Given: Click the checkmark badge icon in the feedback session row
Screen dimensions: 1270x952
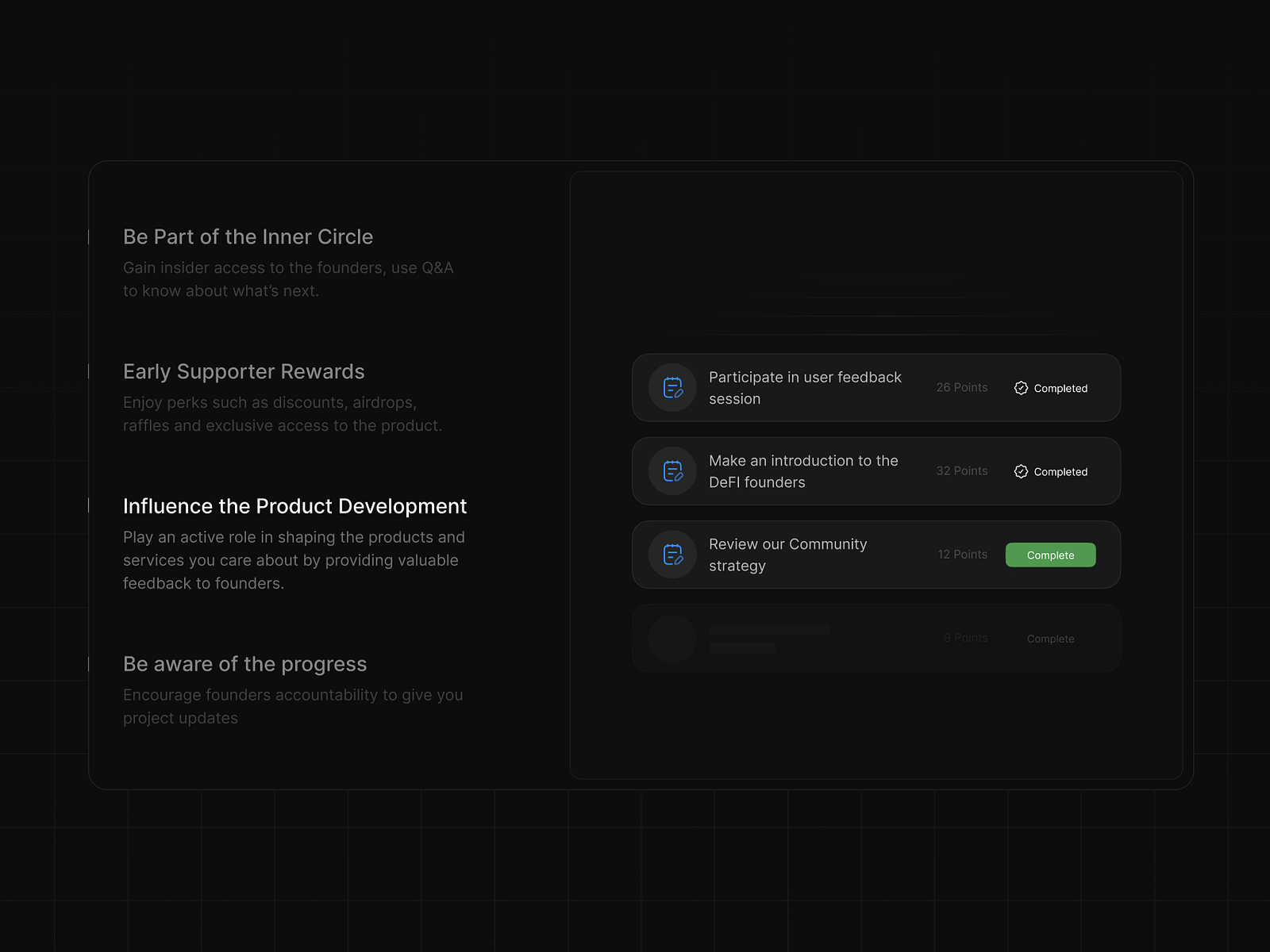Looking at the screenshot, I should 1021,388.
